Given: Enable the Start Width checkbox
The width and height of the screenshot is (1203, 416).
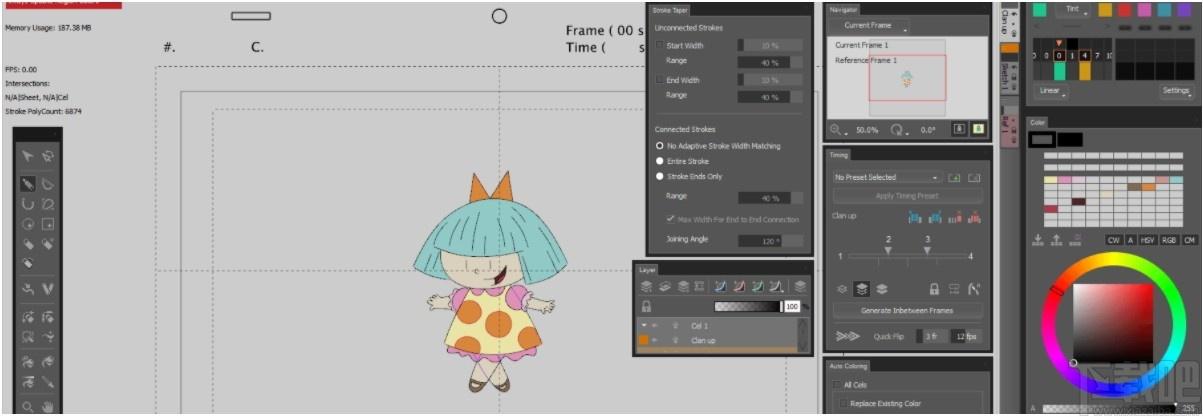Looking at the screenshot, I should (x=659, y=46).
